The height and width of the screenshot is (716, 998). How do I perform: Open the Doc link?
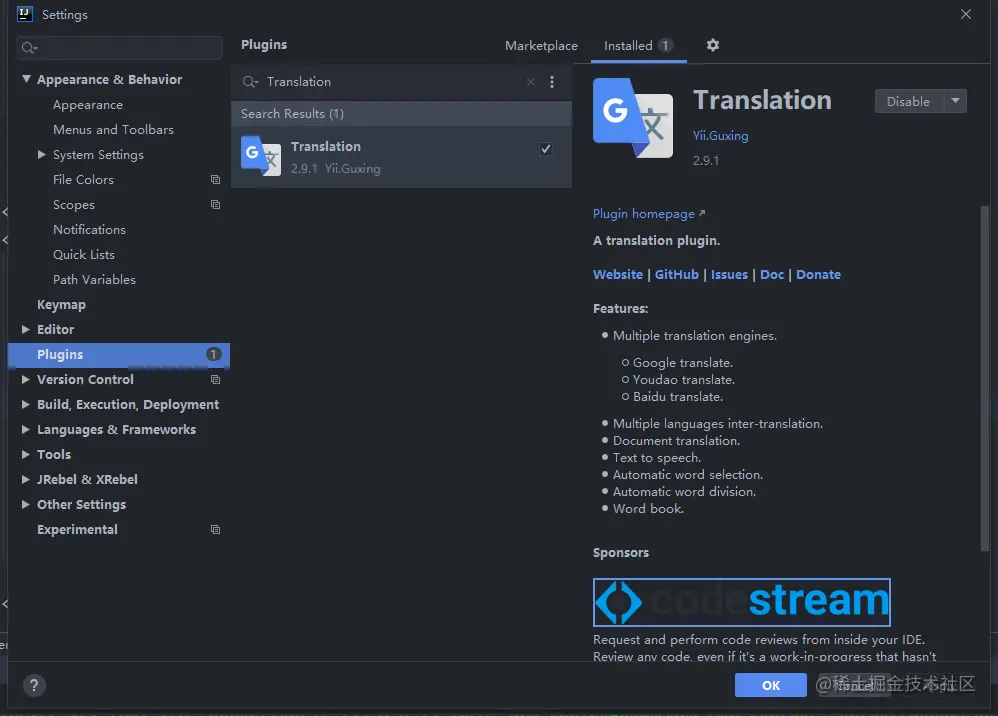772,274
